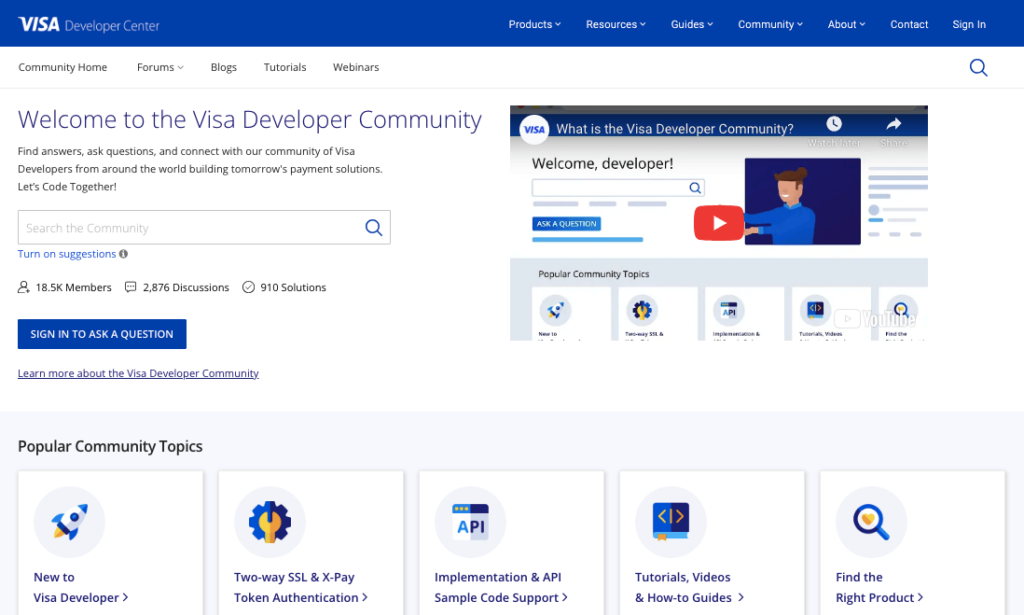Image resolution: width=1024 pixels, height=615 pixels.
Task: Click the magnifier in the community search box
Action: point(374,227)
